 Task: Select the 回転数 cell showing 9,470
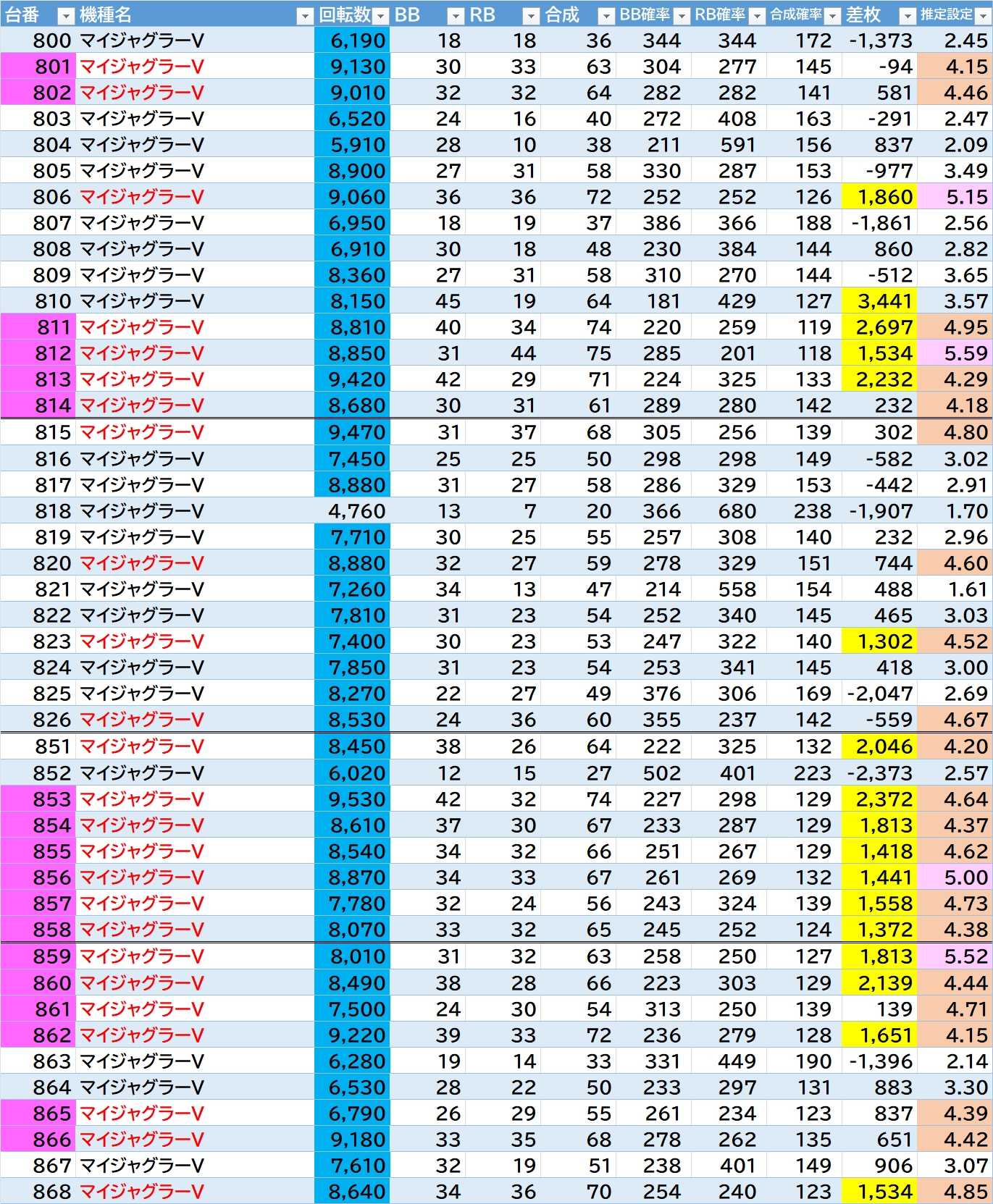[x=353, y=432]
